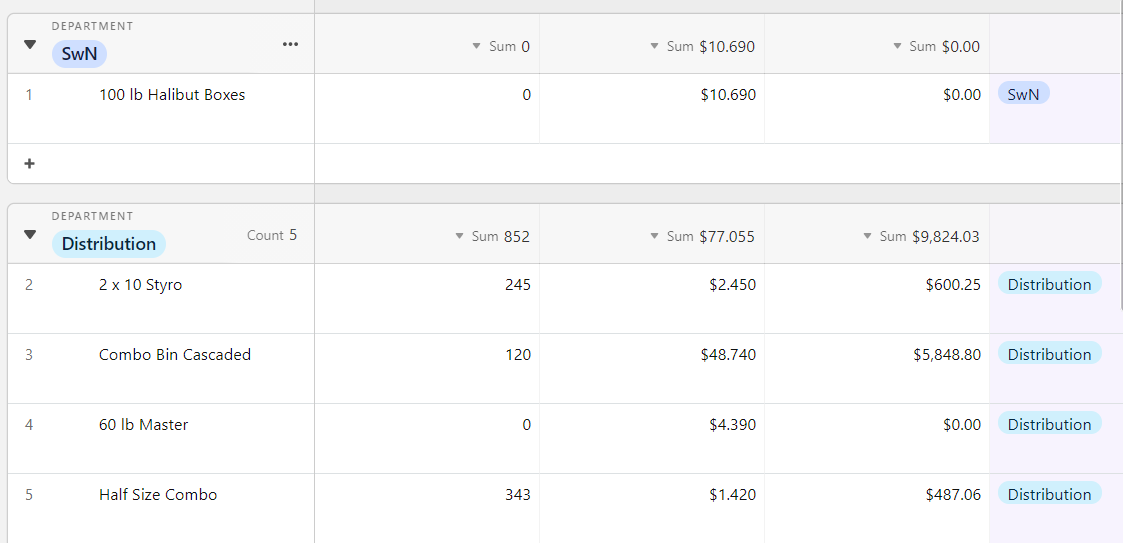Open Sum $10.690 summary dropdown

point(702,47)
